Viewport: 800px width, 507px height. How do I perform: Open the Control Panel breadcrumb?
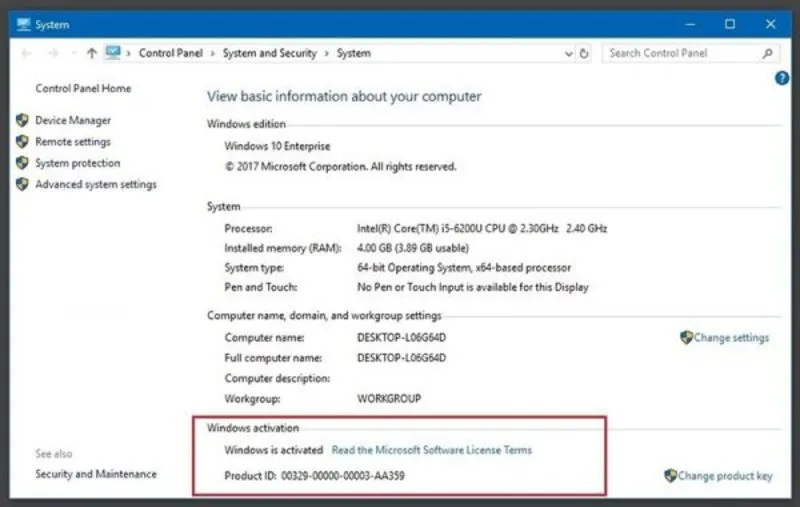[x=170, y=53]
